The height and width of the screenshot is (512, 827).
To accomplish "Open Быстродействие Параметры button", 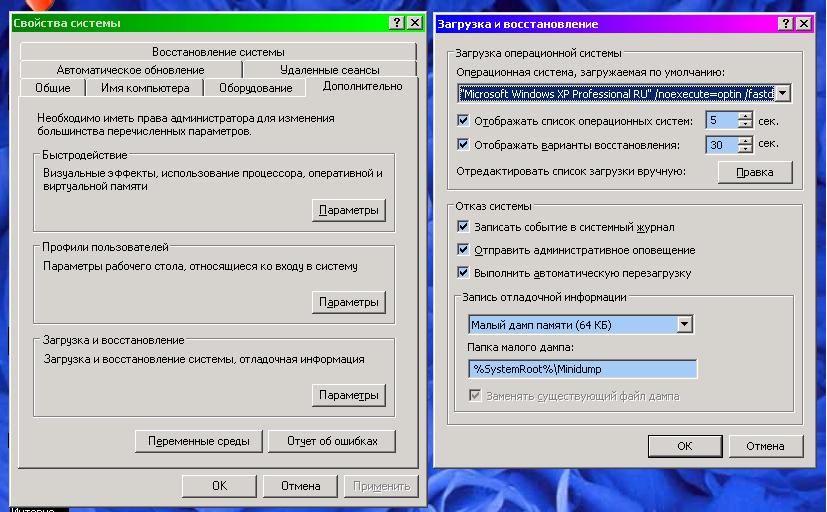I will coord(348,211).
